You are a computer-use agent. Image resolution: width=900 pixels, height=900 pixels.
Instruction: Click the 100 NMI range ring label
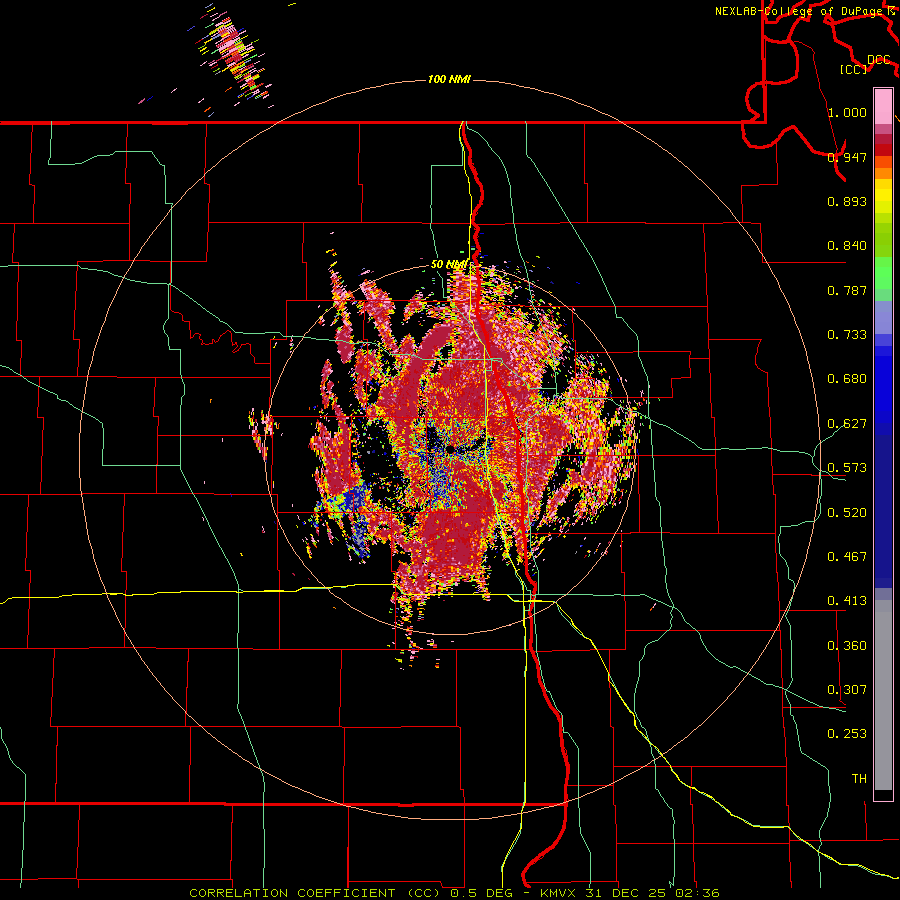click(449, 79)
